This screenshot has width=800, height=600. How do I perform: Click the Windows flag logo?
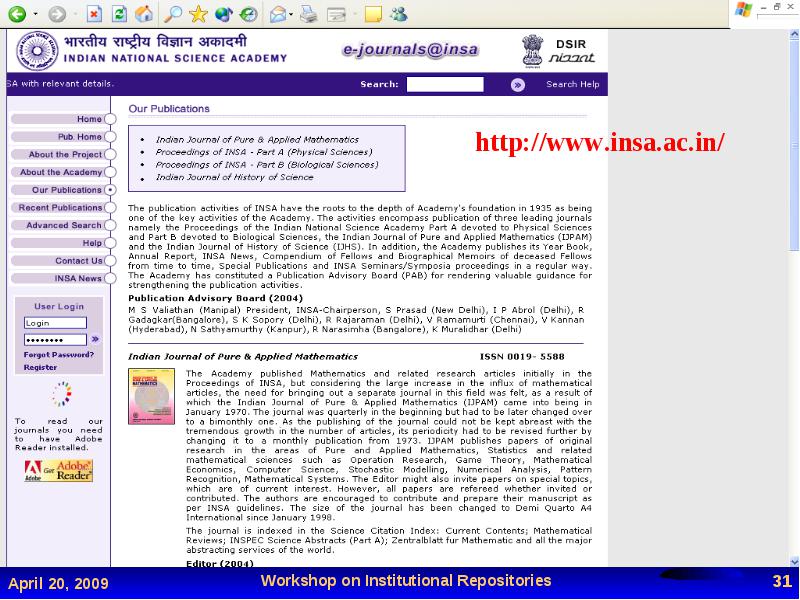click(x=744, y=10)
